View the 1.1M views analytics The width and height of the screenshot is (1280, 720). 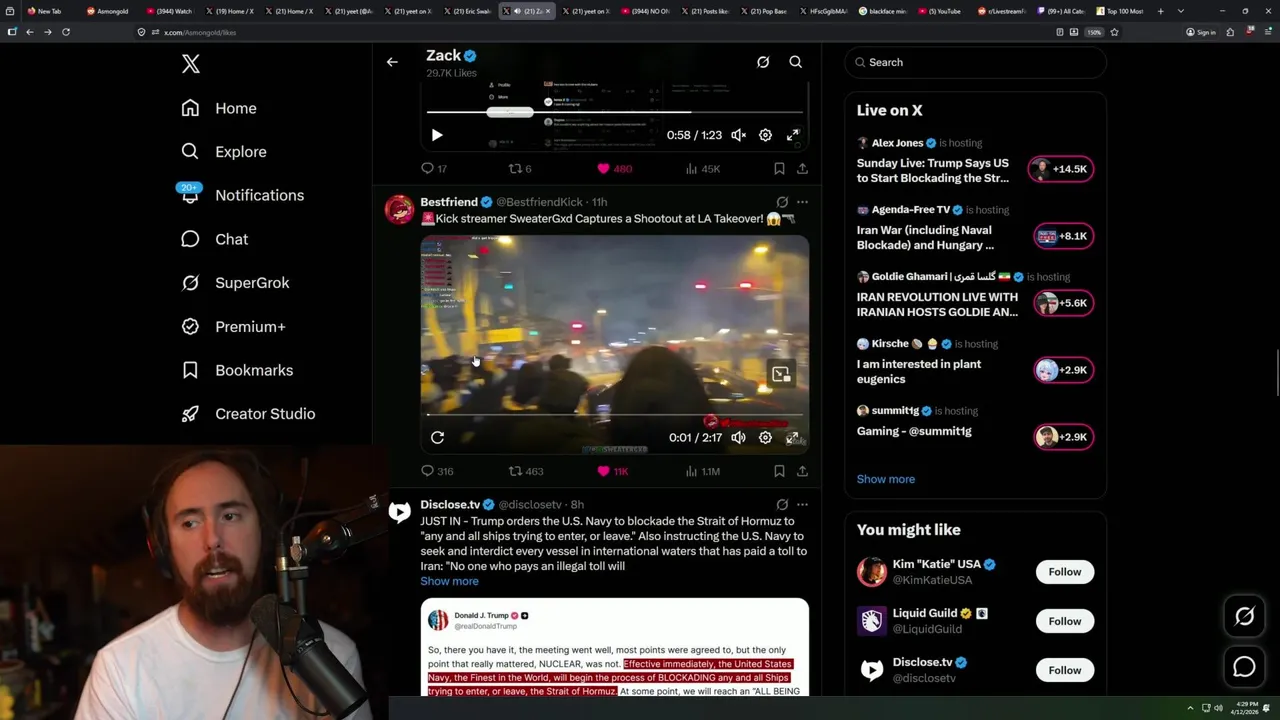[x=703, y=471]
